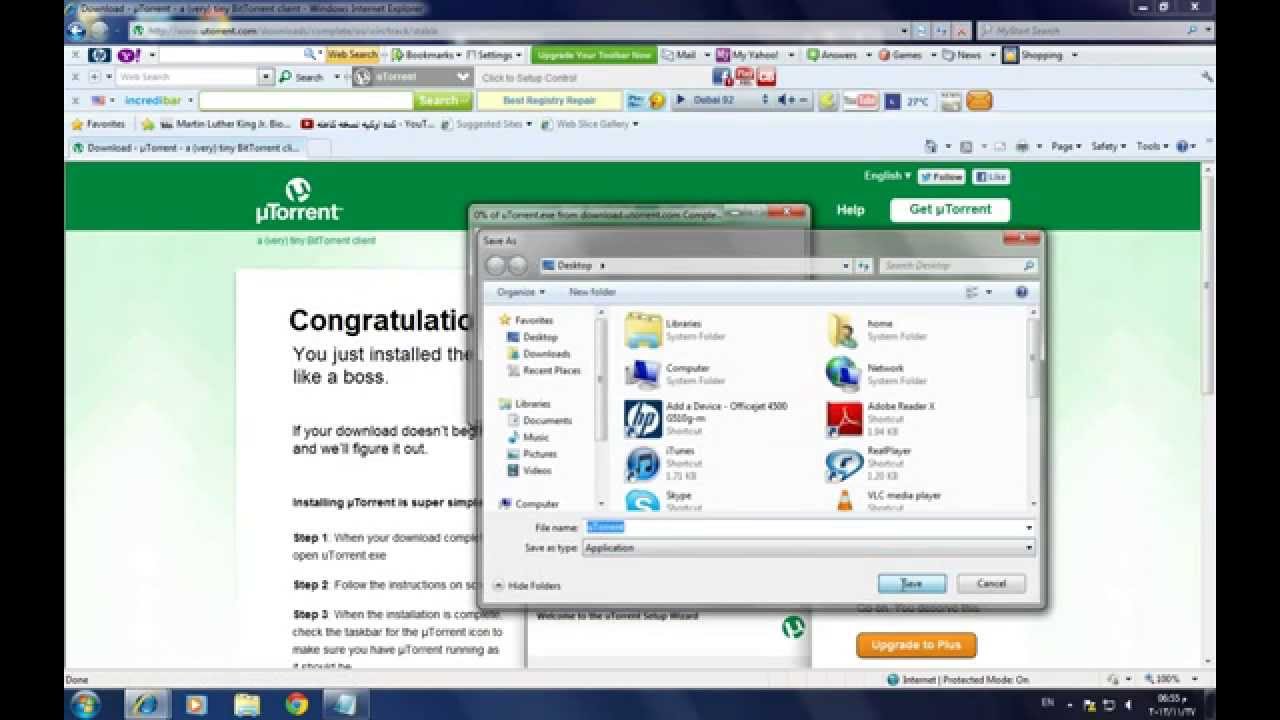Viewport: 1280px width, 720px height.
Task: Create a New folder in Save As
Action: (593, 292)
